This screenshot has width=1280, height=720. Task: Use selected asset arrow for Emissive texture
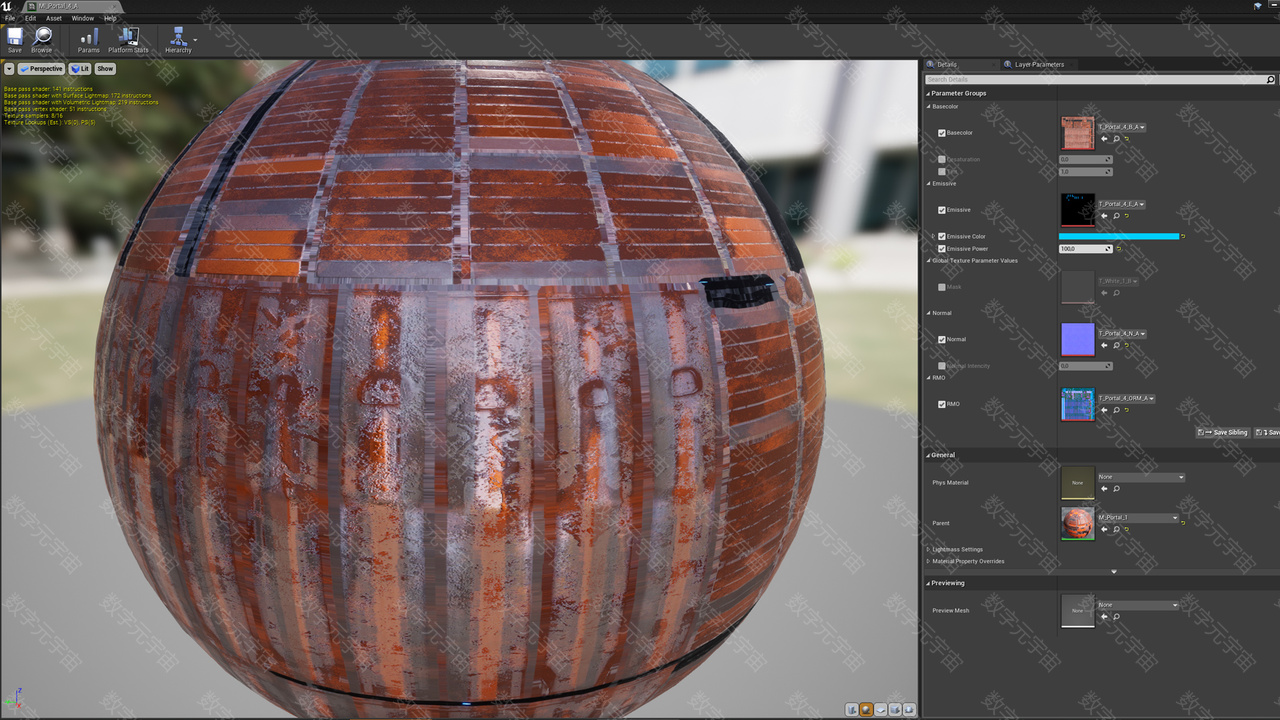point(1104,216)
